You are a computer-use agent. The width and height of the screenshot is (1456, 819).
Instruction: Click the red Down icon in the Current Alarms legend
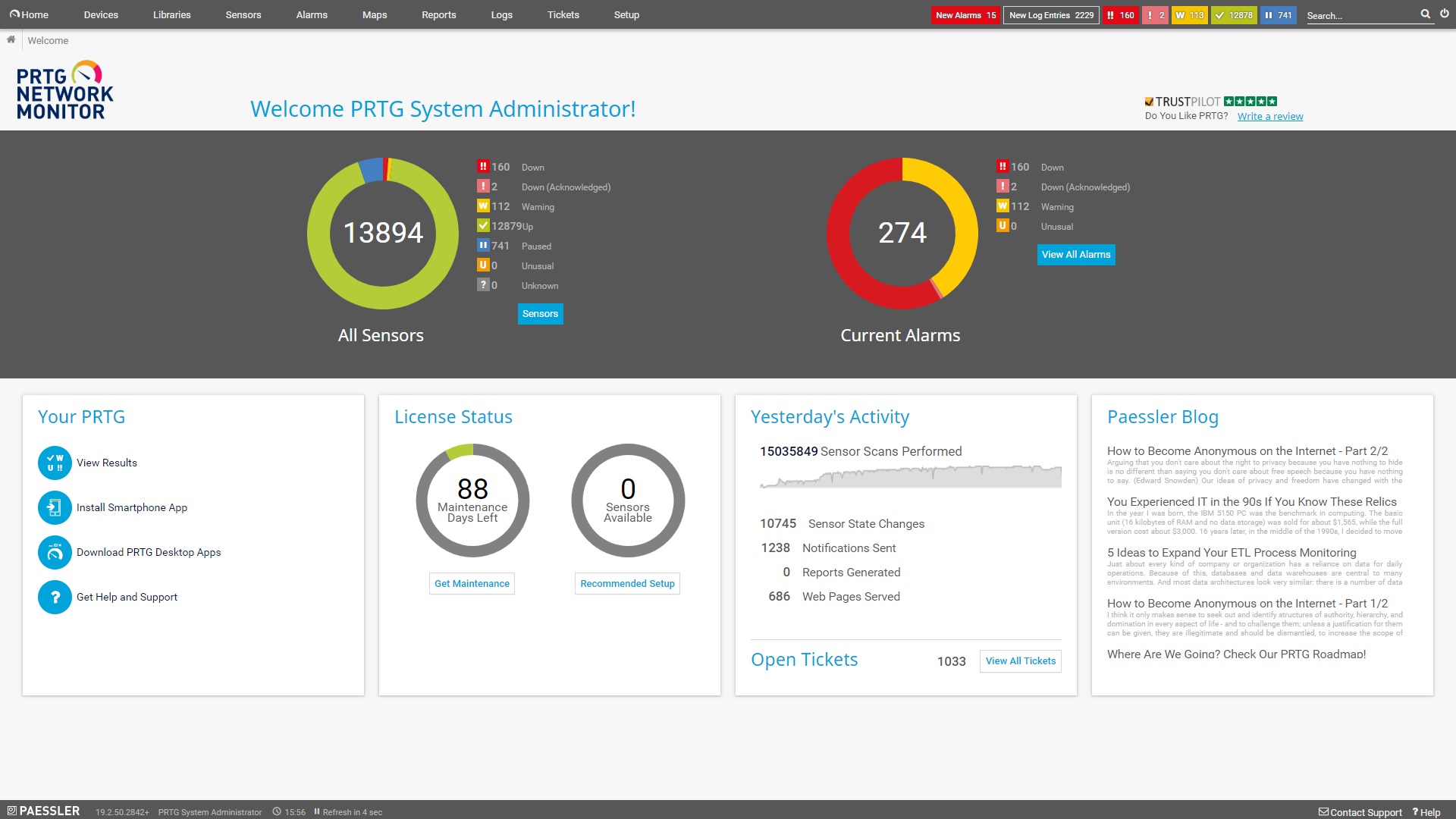[x=1003, y=167]
